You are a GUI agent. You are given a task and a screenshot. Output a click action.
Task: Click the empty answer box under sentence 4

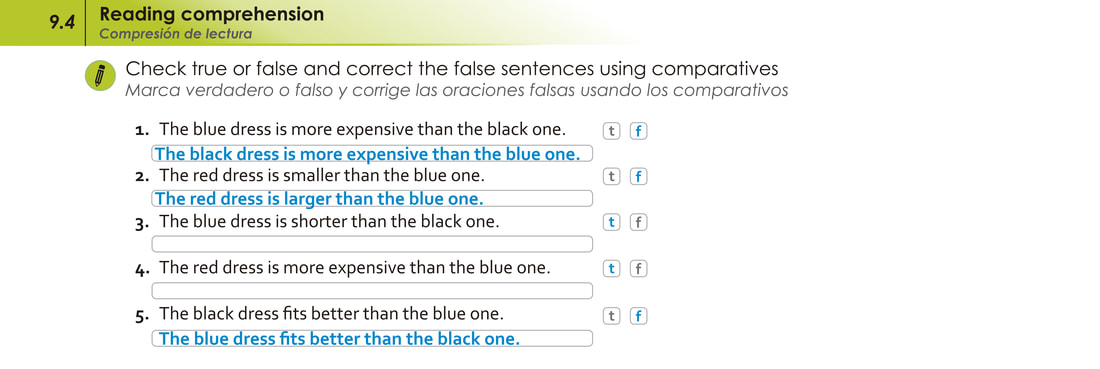[373, 290]
